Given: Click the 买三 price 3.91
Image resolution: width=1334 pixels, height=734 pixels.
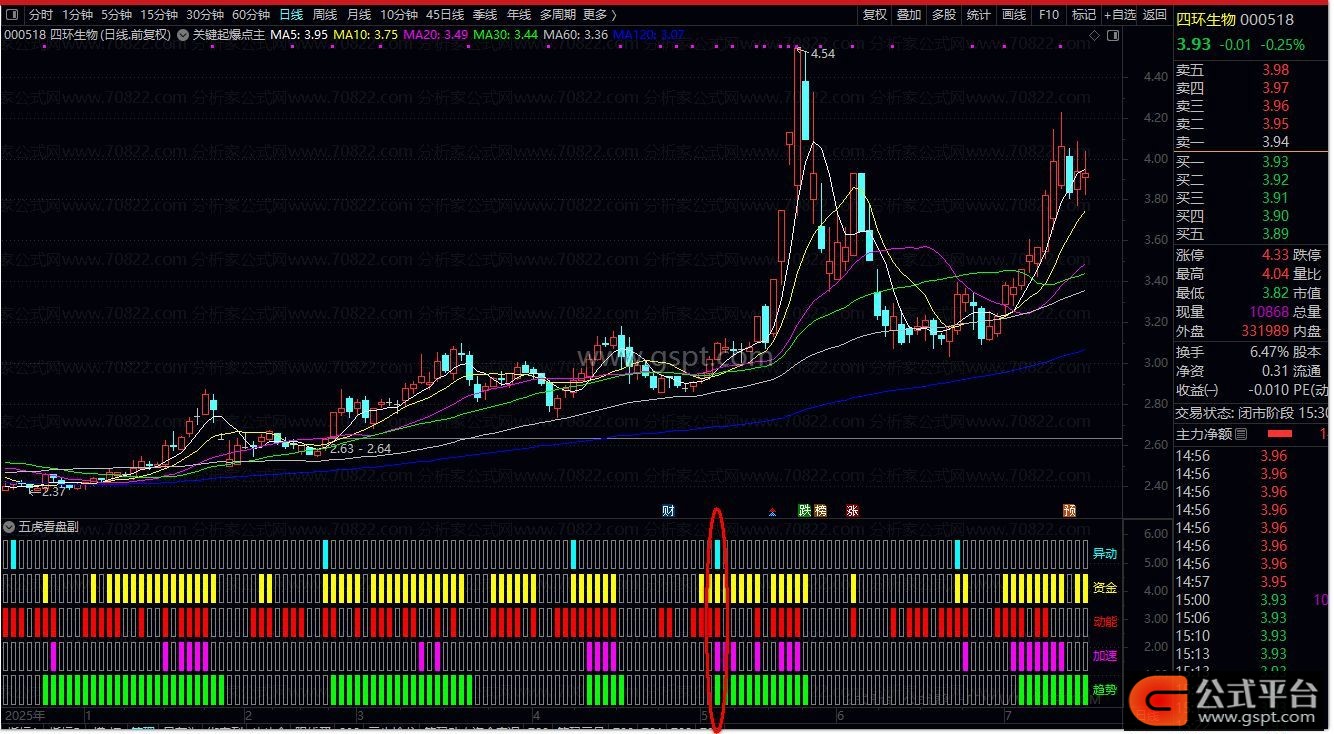Looking at the screenshot, I should pyautogui.click(x=1275, y=198).
